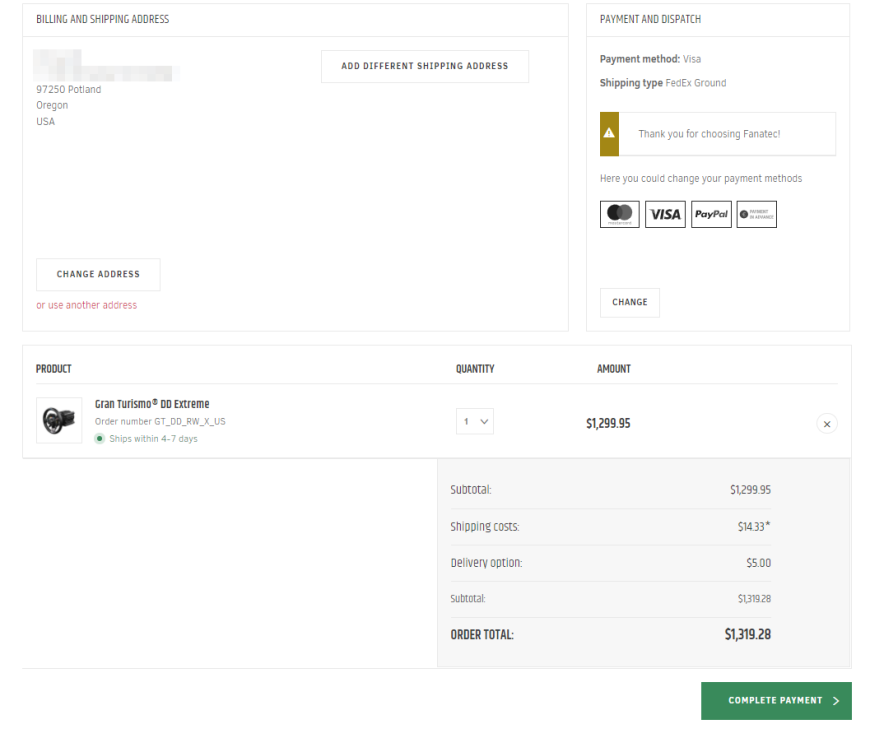Click 'Here you could change your payment methods'
870x738 pixels.
tap(701, 179)
